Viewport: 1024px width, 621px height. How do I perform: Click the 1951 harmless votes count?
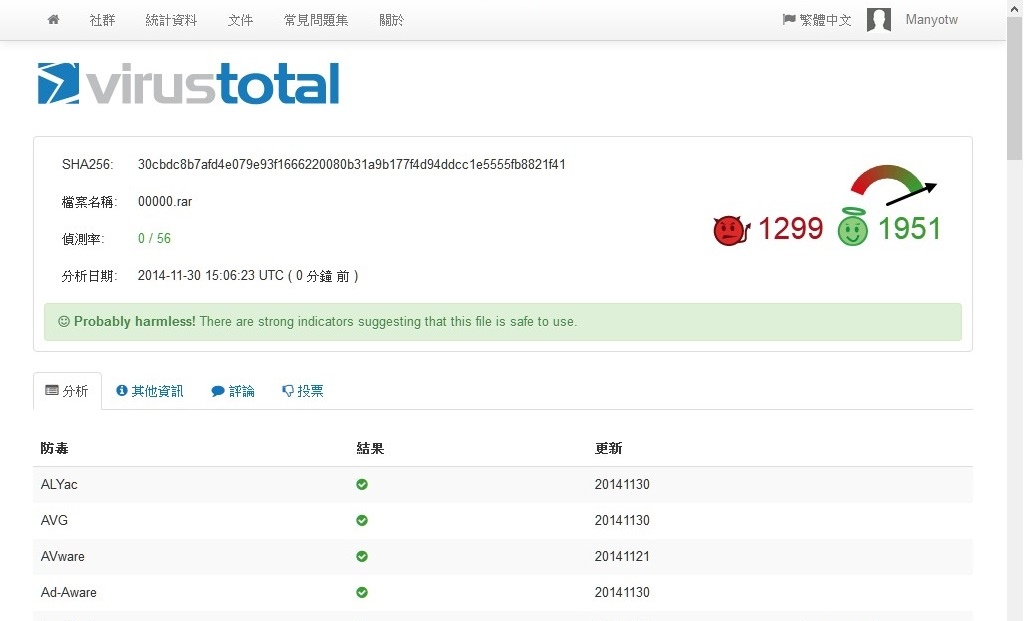909,229
